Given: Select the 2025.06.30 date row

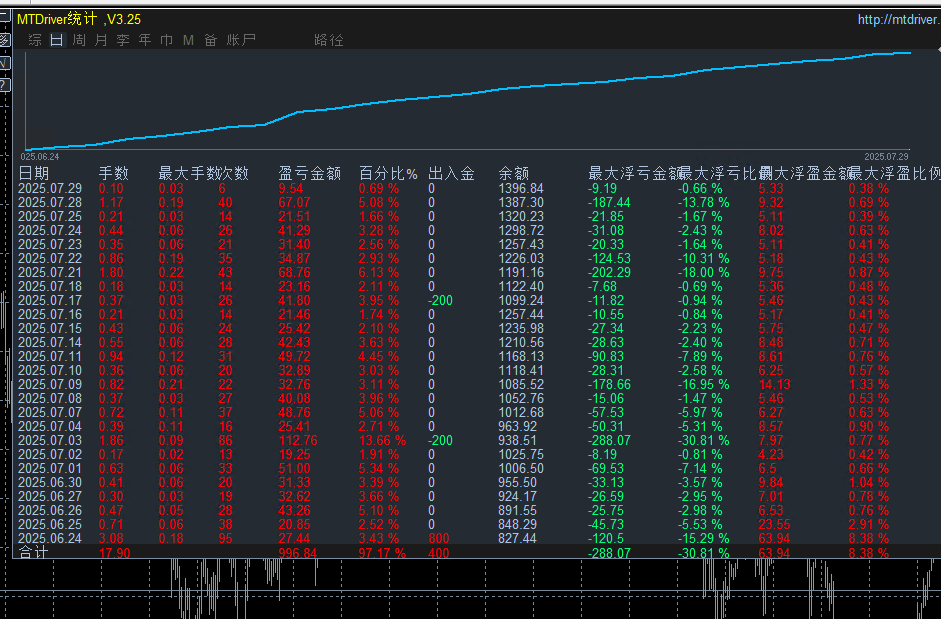Looking at the screenshot, I should pyautogui.click(x=50, y=482).
